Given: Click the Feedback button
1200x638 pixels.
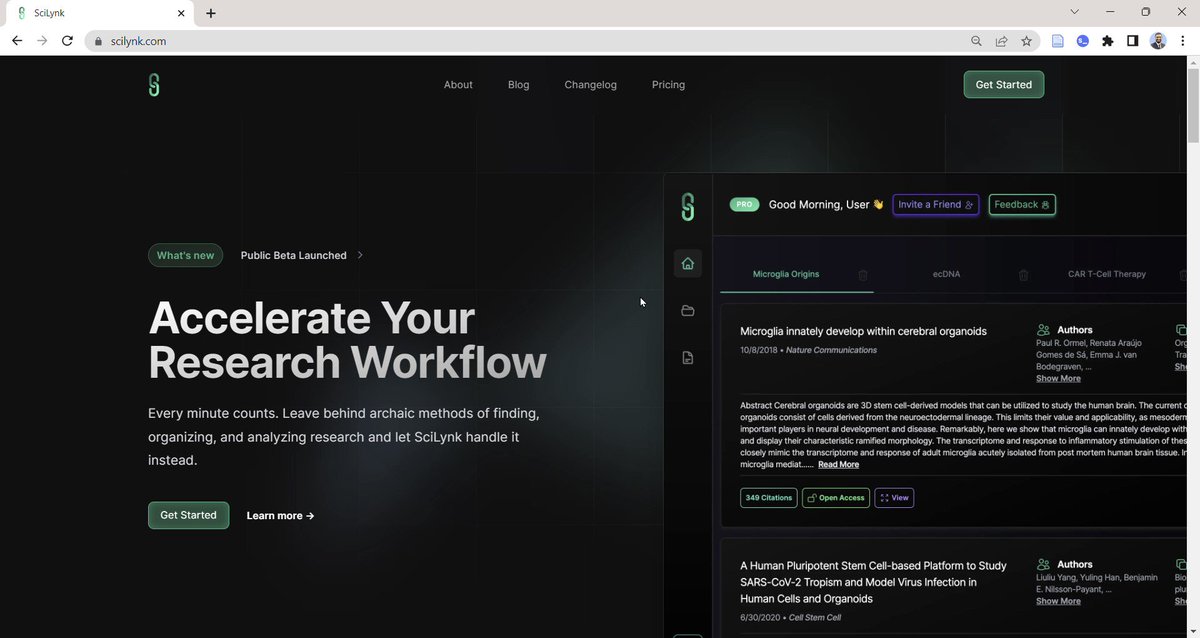Looking at the screenshot, I should [1022, 204].
